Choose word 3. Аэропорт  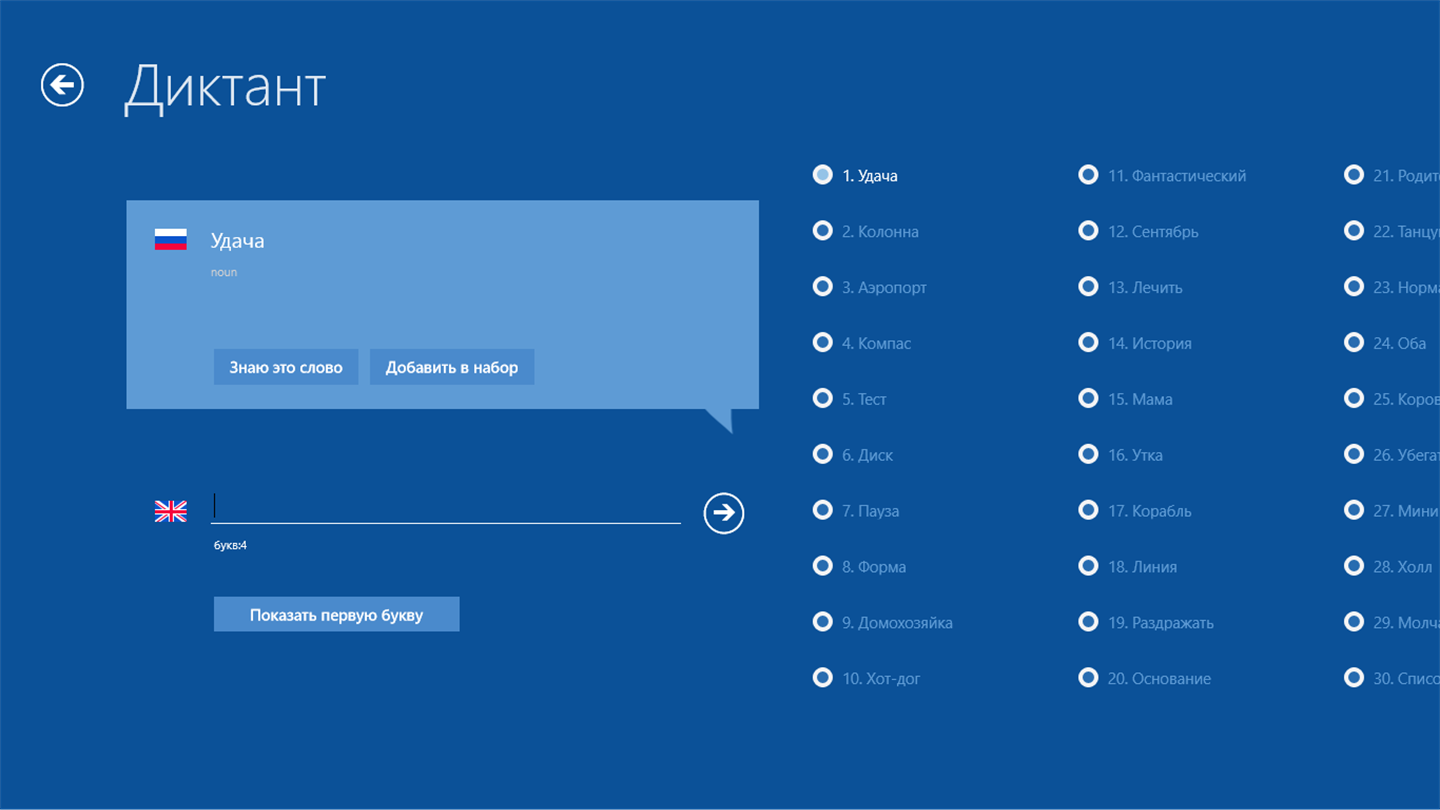(x=870, y=287)
